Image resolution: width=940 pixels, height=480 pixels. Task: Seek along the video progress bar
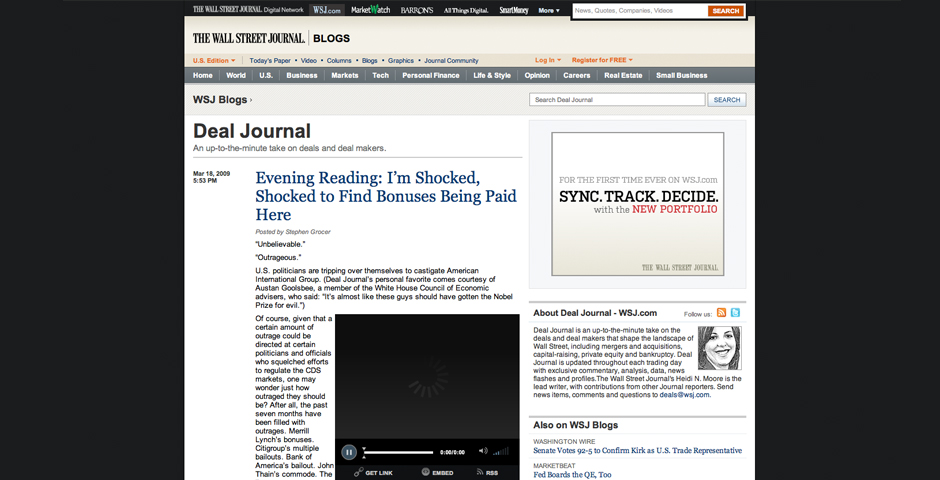pyautogui.click(x=398, y=452)
